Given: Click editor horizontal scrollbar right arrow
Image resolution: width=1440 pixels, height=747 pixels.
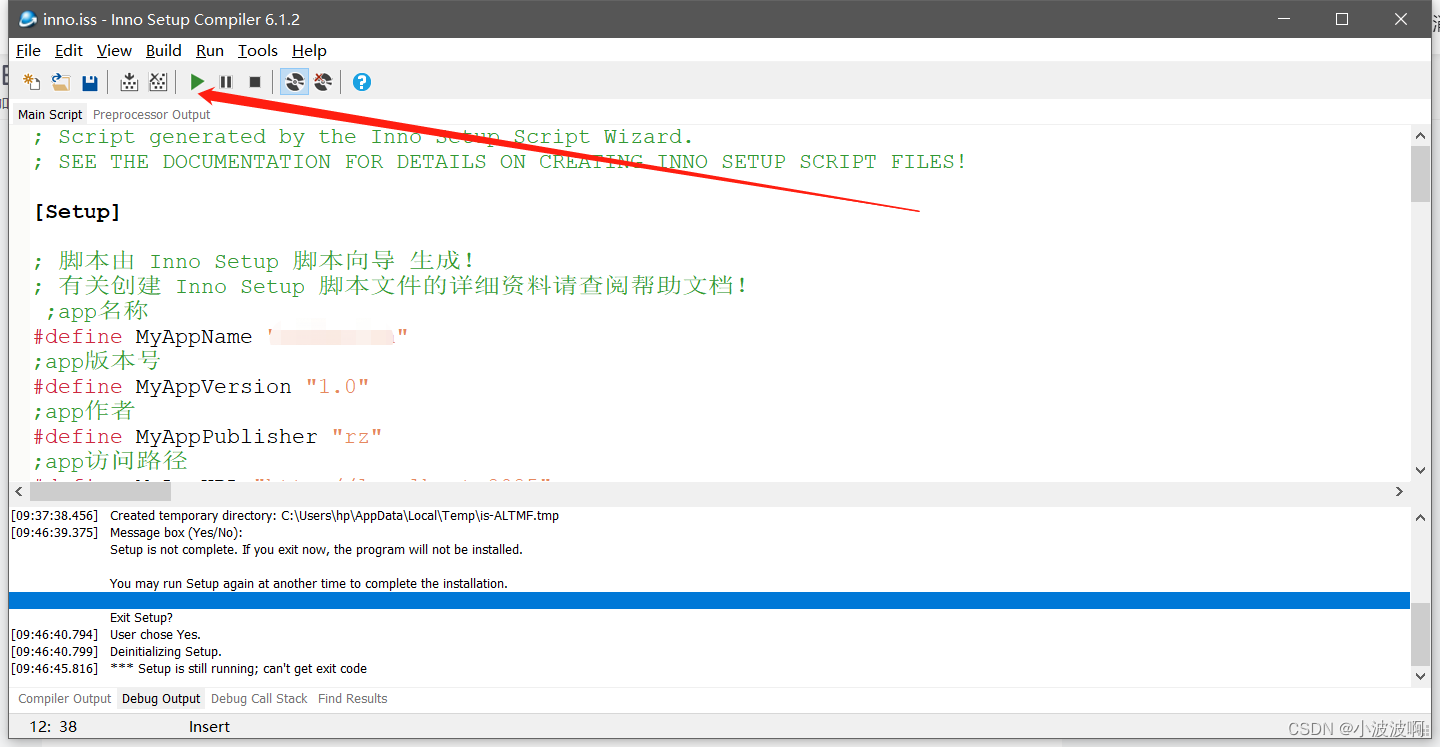Looking at the screenshot, I should coord(1400,491).
